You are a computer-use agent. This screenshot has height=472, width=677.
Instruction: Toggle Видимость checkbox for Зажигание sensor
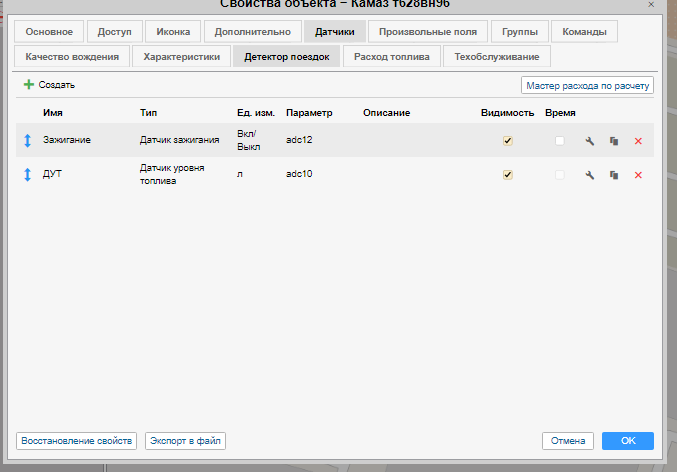click(x=508, y=141)
